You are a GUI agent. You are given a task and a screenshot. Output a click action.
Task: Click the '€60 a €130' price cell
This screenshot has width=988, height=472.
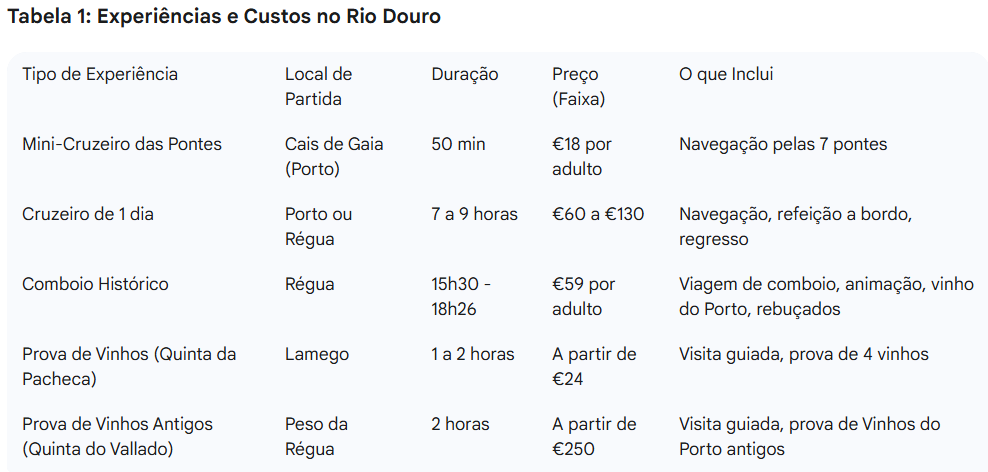[x=598, y=214]
